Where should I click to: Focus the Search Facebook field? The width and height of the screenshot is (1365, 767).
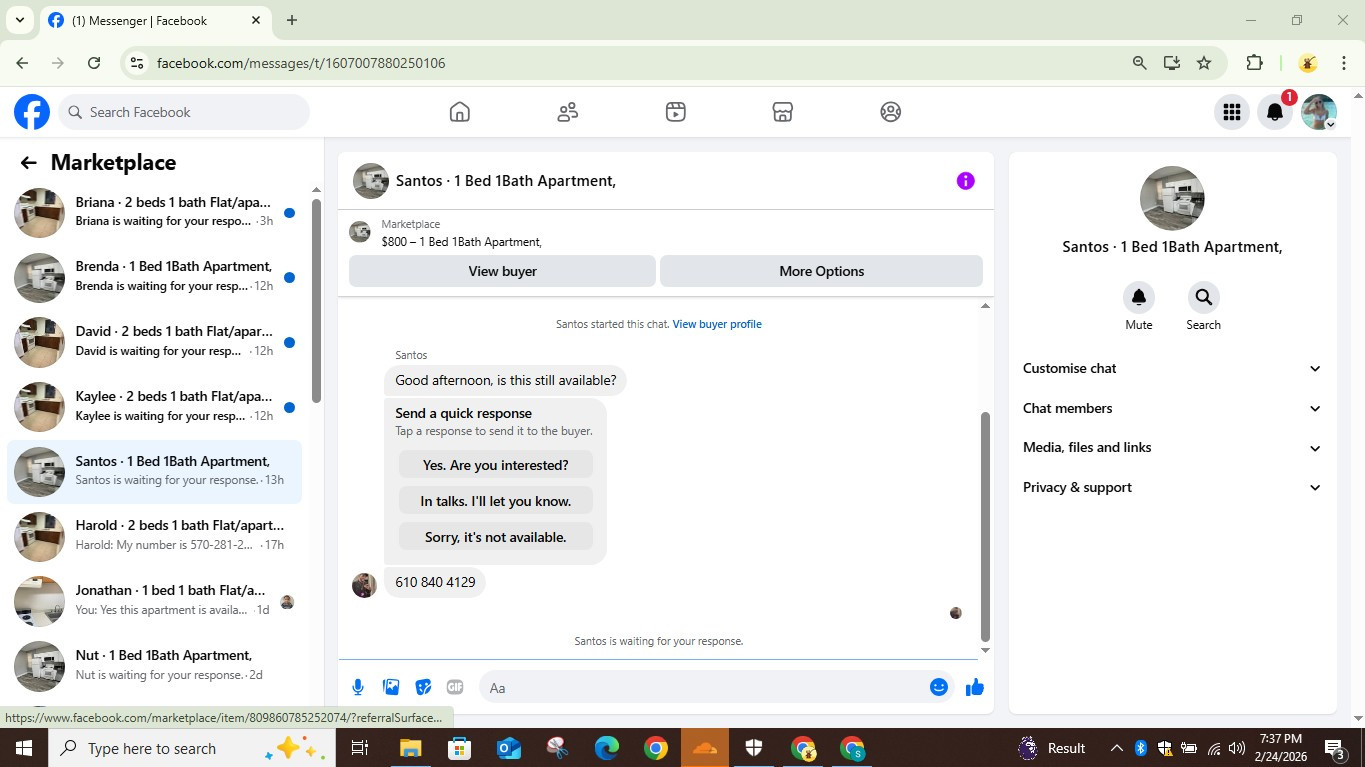184,112
